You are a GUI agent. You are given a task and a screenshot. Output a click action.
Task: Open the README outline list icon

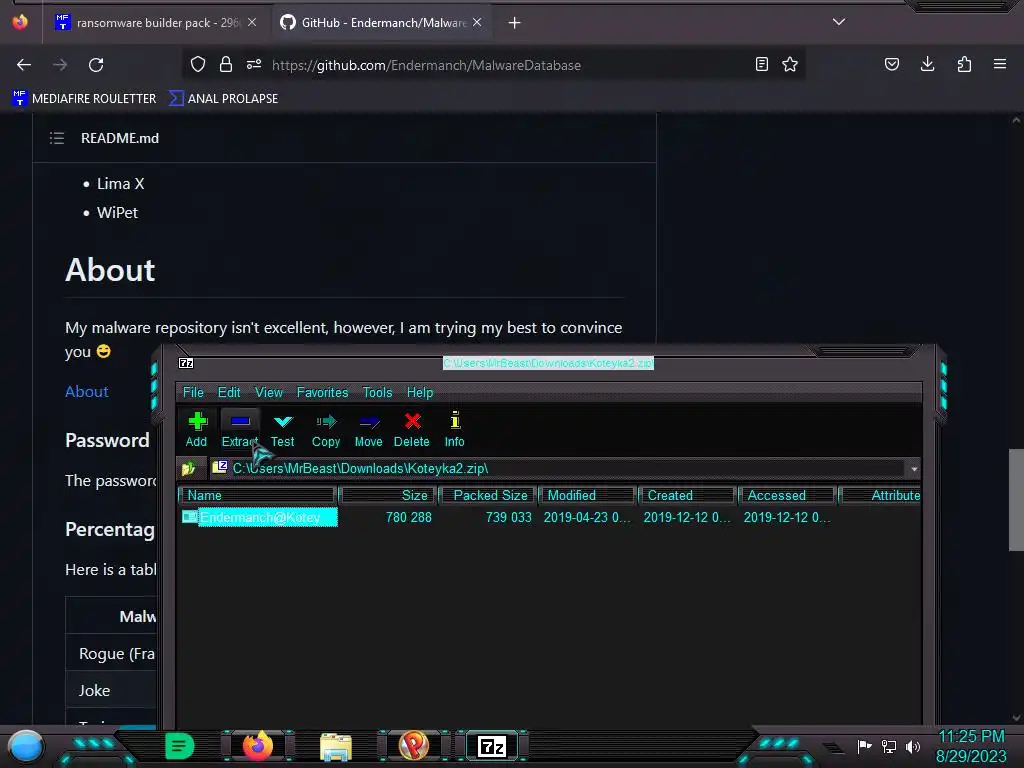click(57, 138)
